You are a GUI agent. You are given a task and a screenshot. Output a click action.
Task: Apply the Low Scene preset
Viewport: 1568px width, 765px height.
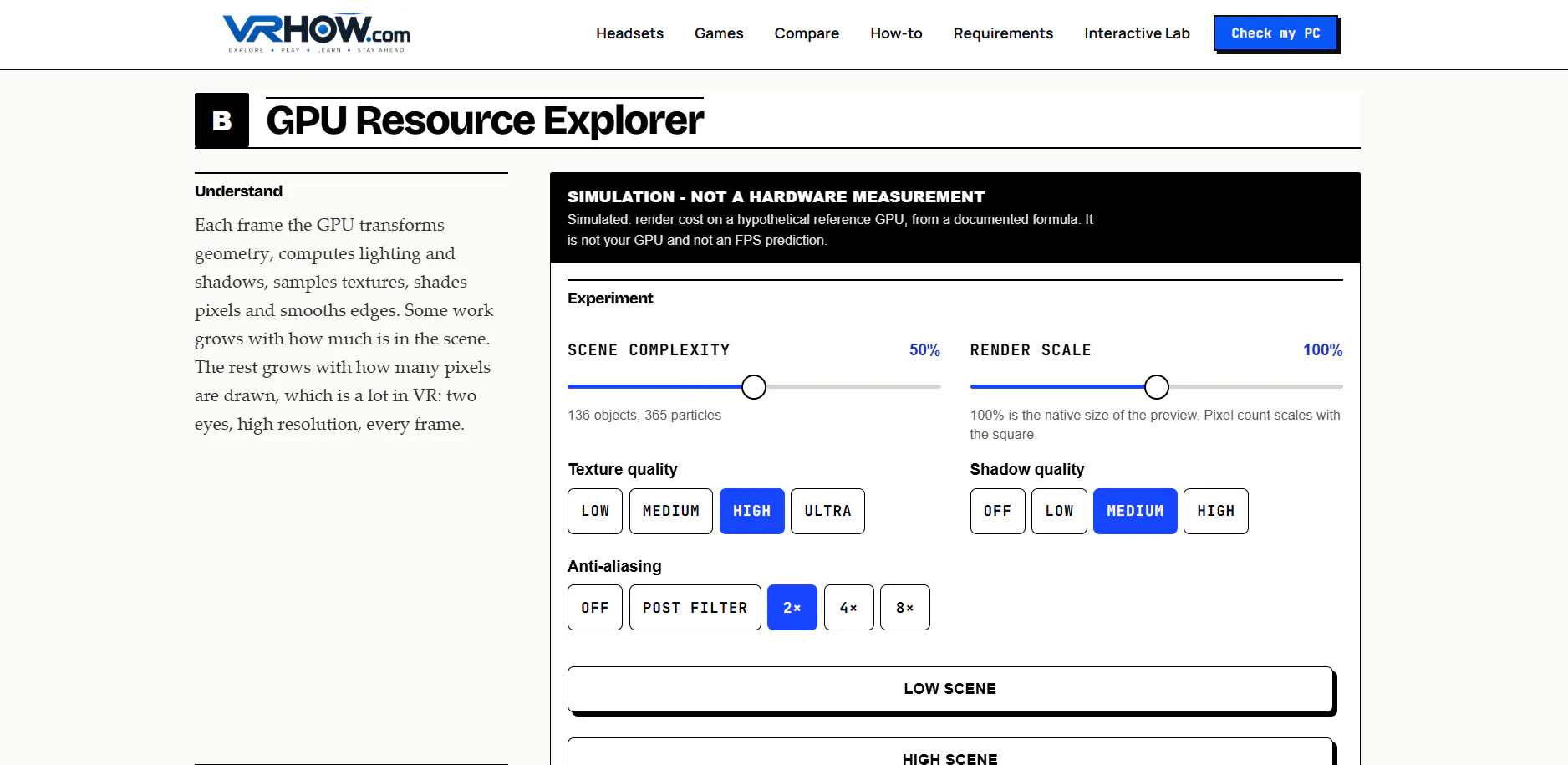950,689
